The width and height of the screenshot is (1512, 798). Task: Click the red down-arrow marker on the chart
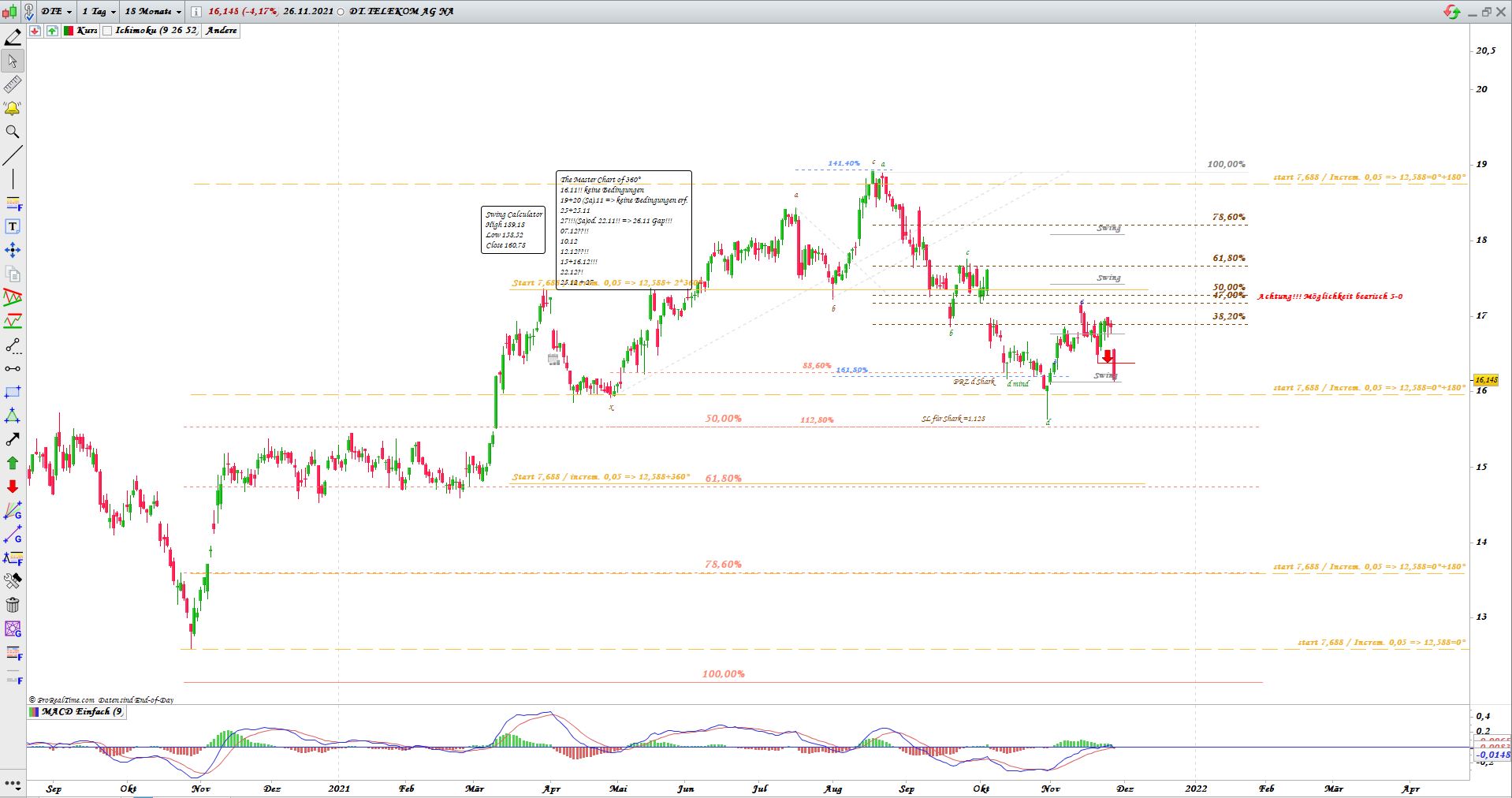click(x=1108, y=356)
